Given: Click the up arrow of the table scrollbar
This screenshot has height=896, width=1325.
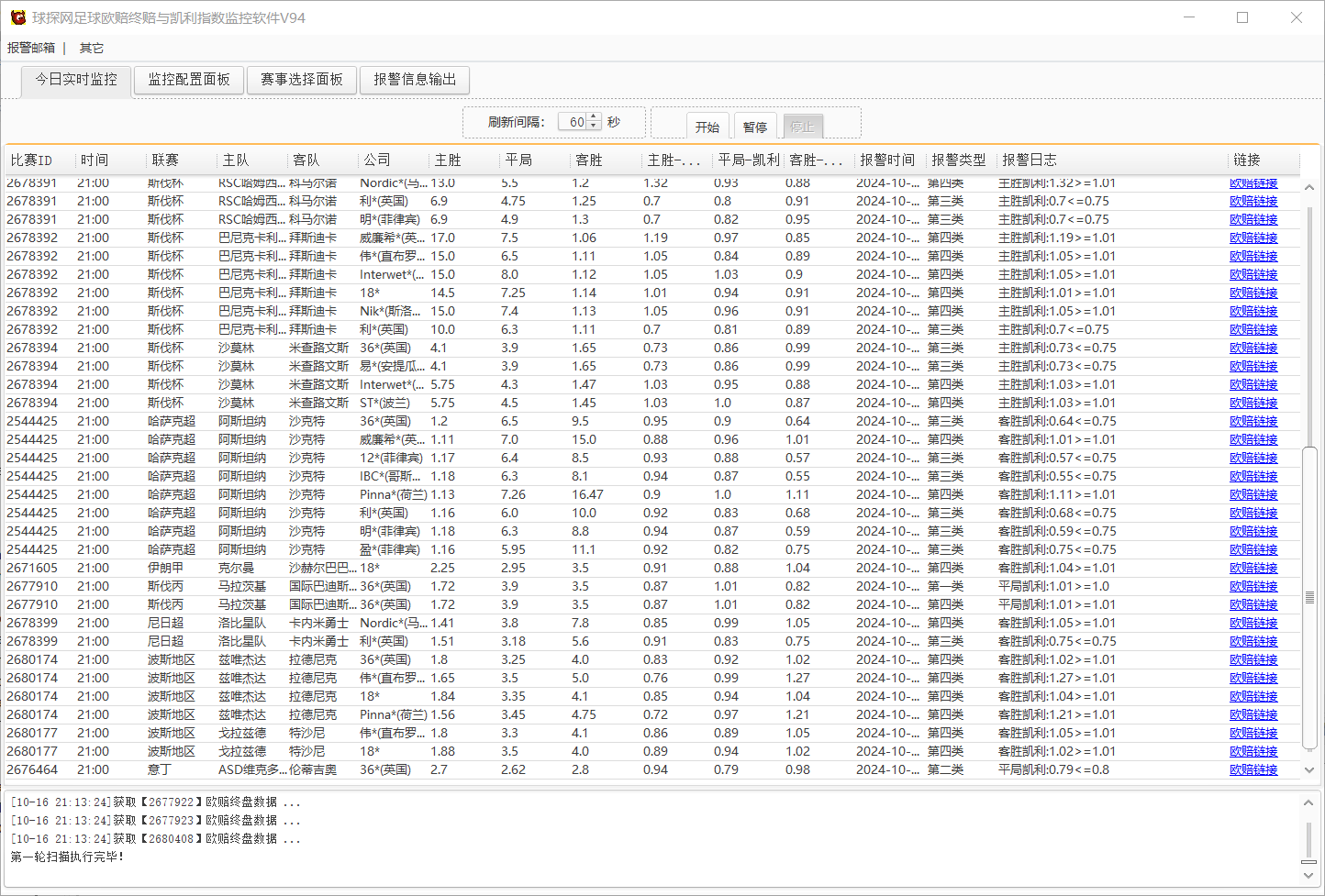Looking at the screenshot, I should (1309, 187).
